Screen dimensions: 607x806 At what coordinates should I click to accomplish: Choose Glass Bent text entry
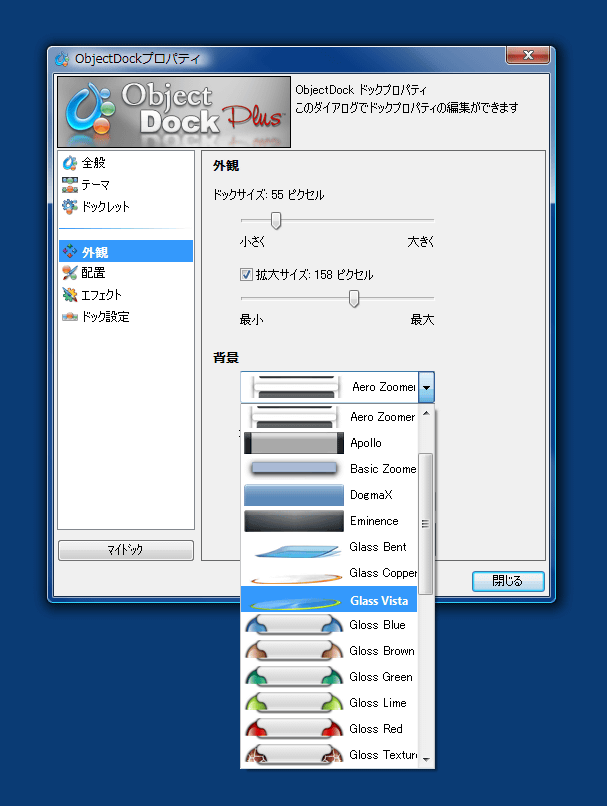[378, 547]
